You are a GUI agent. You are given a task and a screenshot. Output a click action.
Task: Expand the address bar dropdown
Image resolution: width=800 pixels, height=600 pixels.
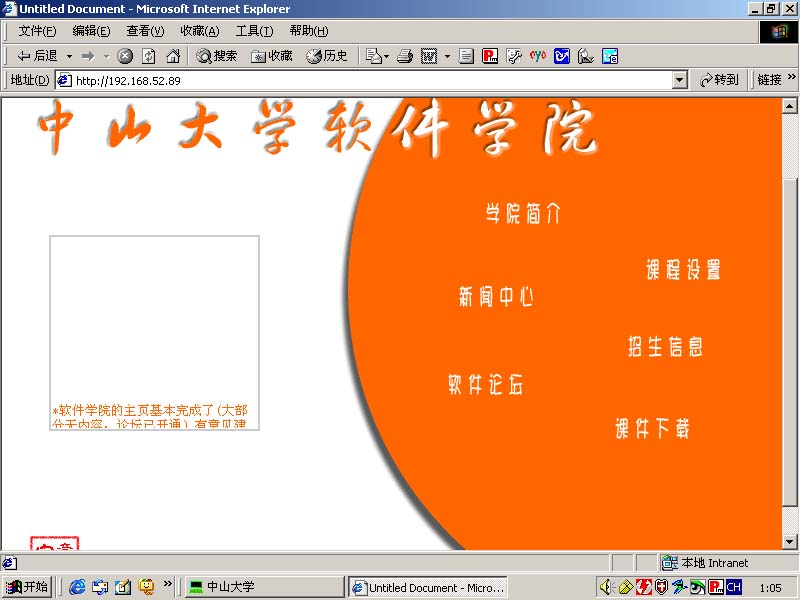pyautogui.click(x=680, y=80)
